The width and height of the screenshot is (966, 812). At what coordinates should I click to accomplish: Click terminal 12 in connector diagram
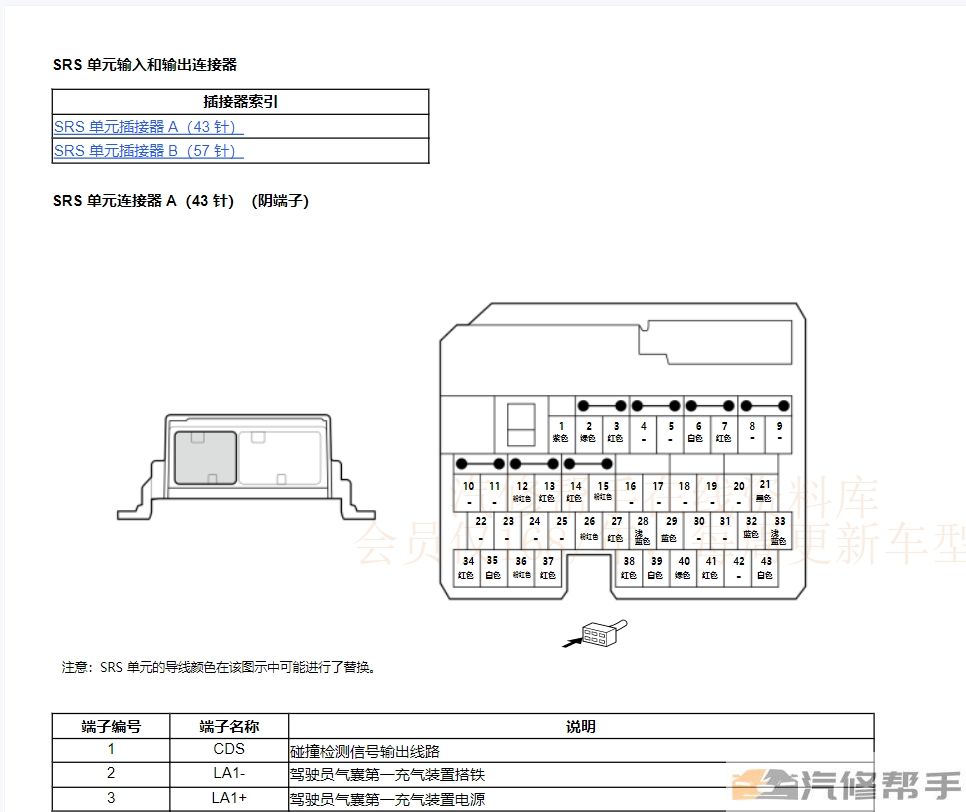click(522, 492)
